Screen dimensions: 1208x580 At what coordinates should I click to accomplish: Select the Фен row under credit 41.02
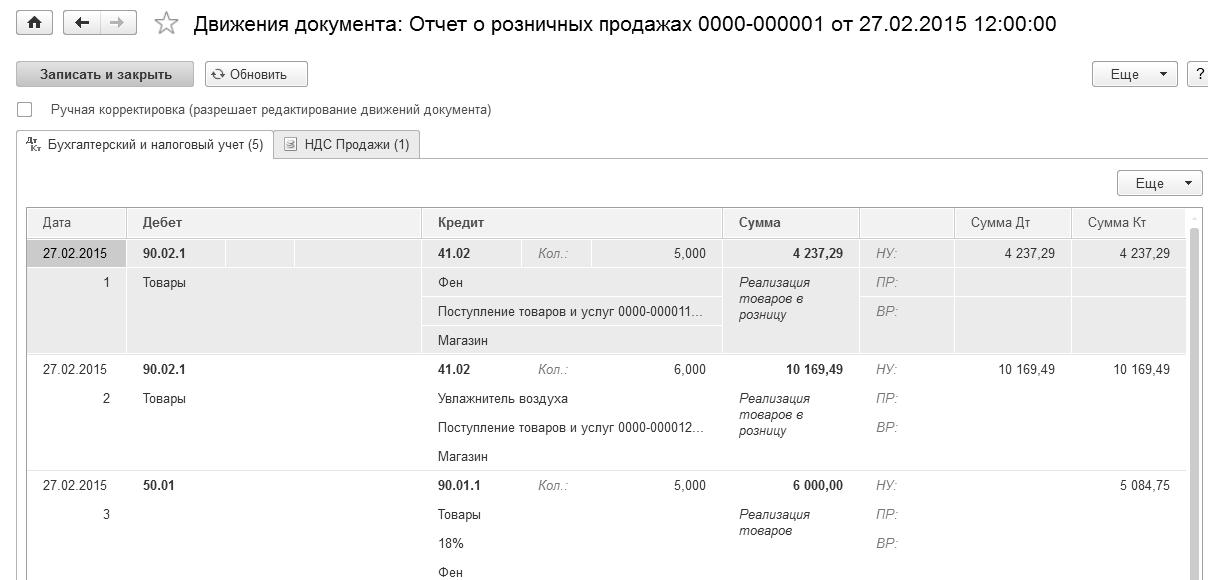tap(451, 283)
